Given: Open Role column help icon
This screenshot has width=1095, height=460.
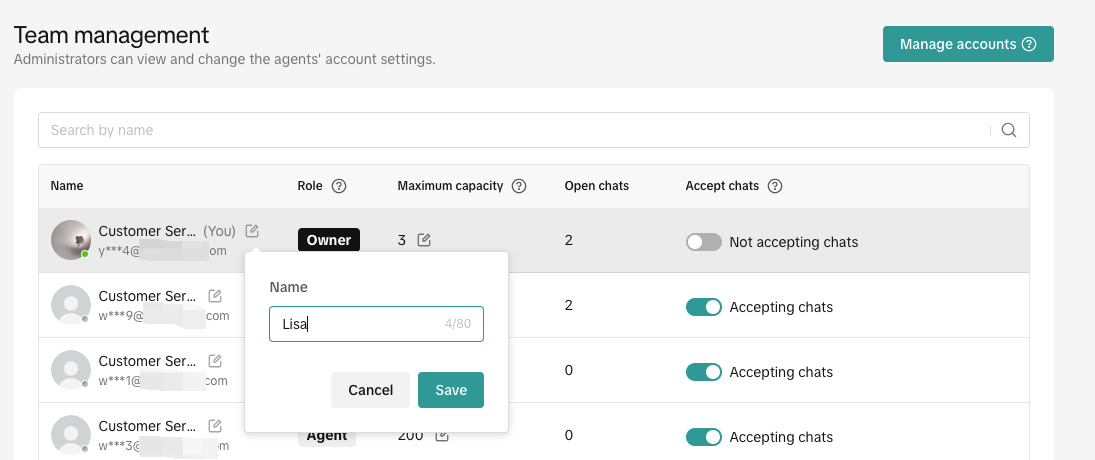Looking at the screenshot, I should click(339, 186).
